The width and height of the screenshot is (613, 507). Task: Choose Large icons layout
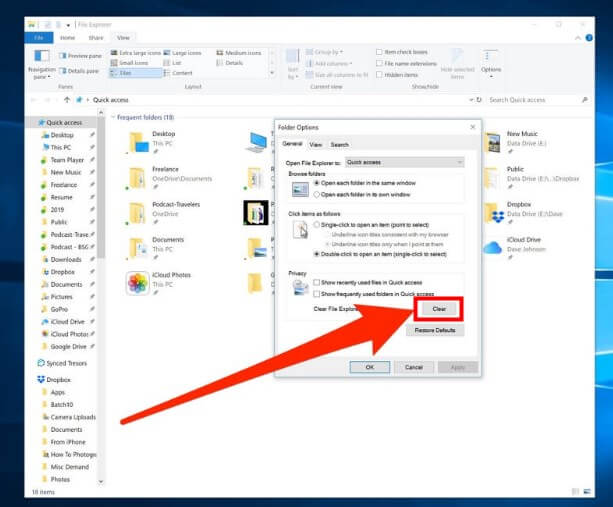182,53
